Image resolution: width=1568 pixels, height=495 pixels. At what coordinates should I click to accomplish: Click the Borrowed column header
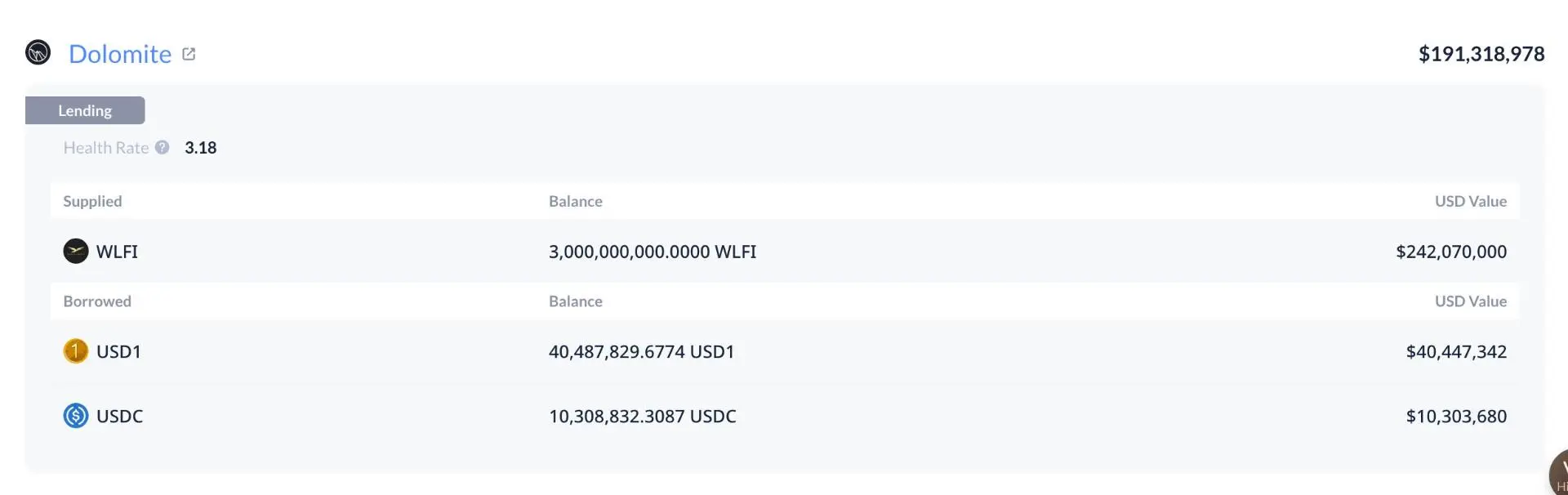click(97, 301)
